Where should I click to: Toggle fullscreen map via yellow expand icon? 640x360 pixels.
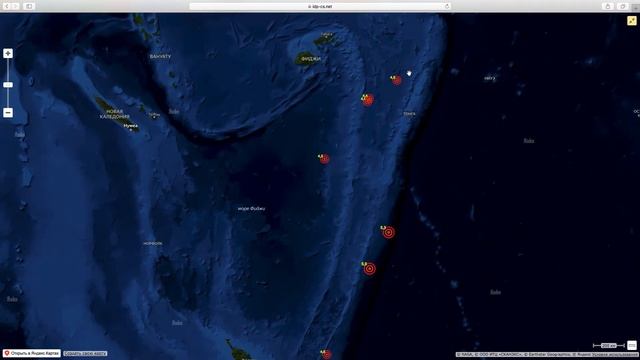tap(632, 20)
